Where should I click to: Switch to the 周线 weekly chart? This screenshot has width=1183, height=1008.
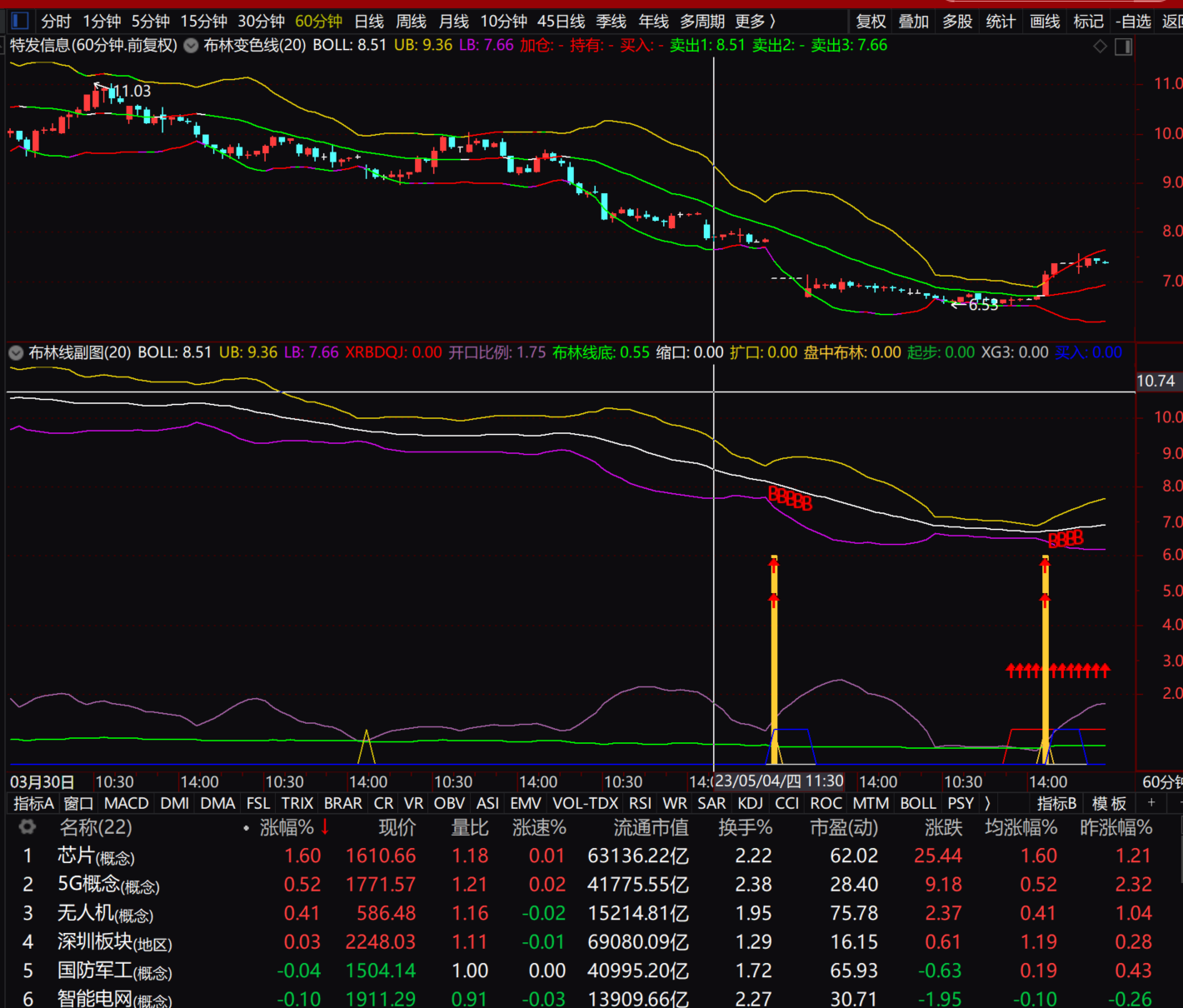(x=411, y=21)
